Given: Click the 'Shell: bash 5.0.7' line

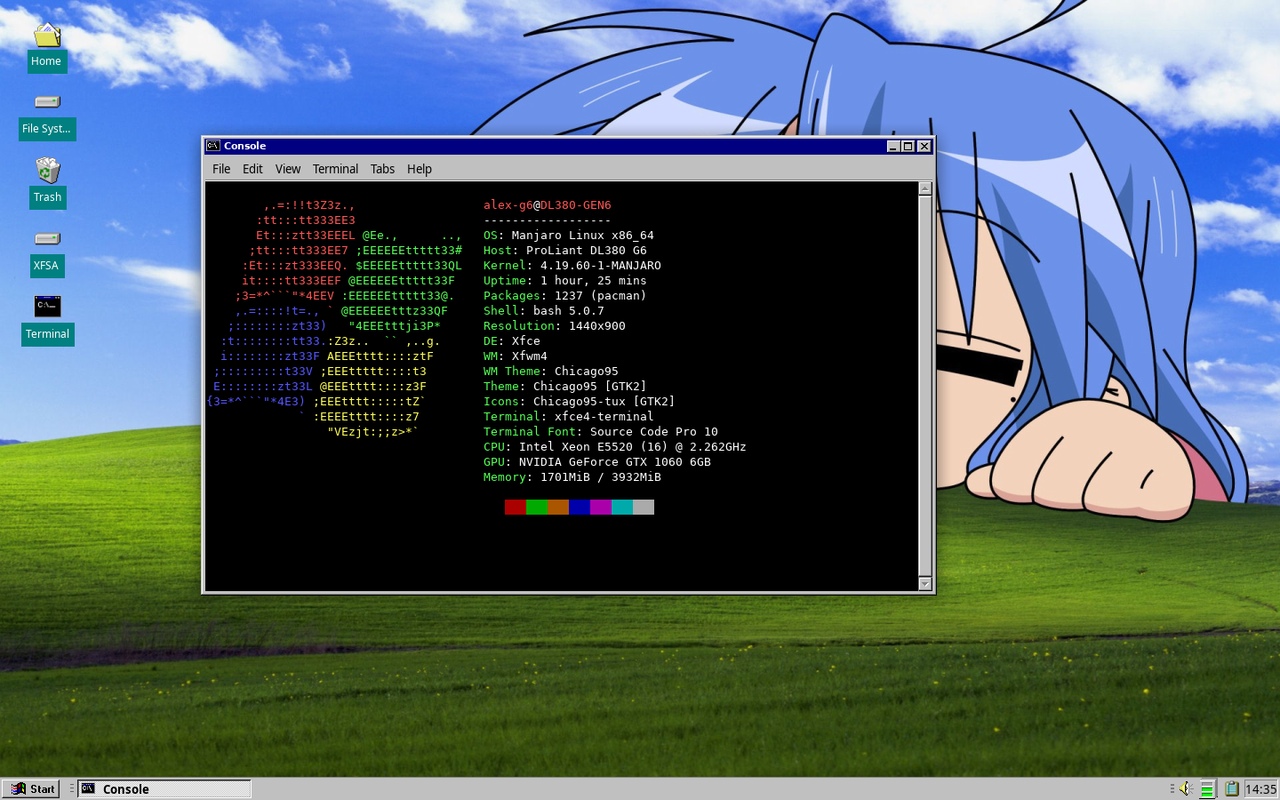Looking at the screenshot, I should click(543, 310).
